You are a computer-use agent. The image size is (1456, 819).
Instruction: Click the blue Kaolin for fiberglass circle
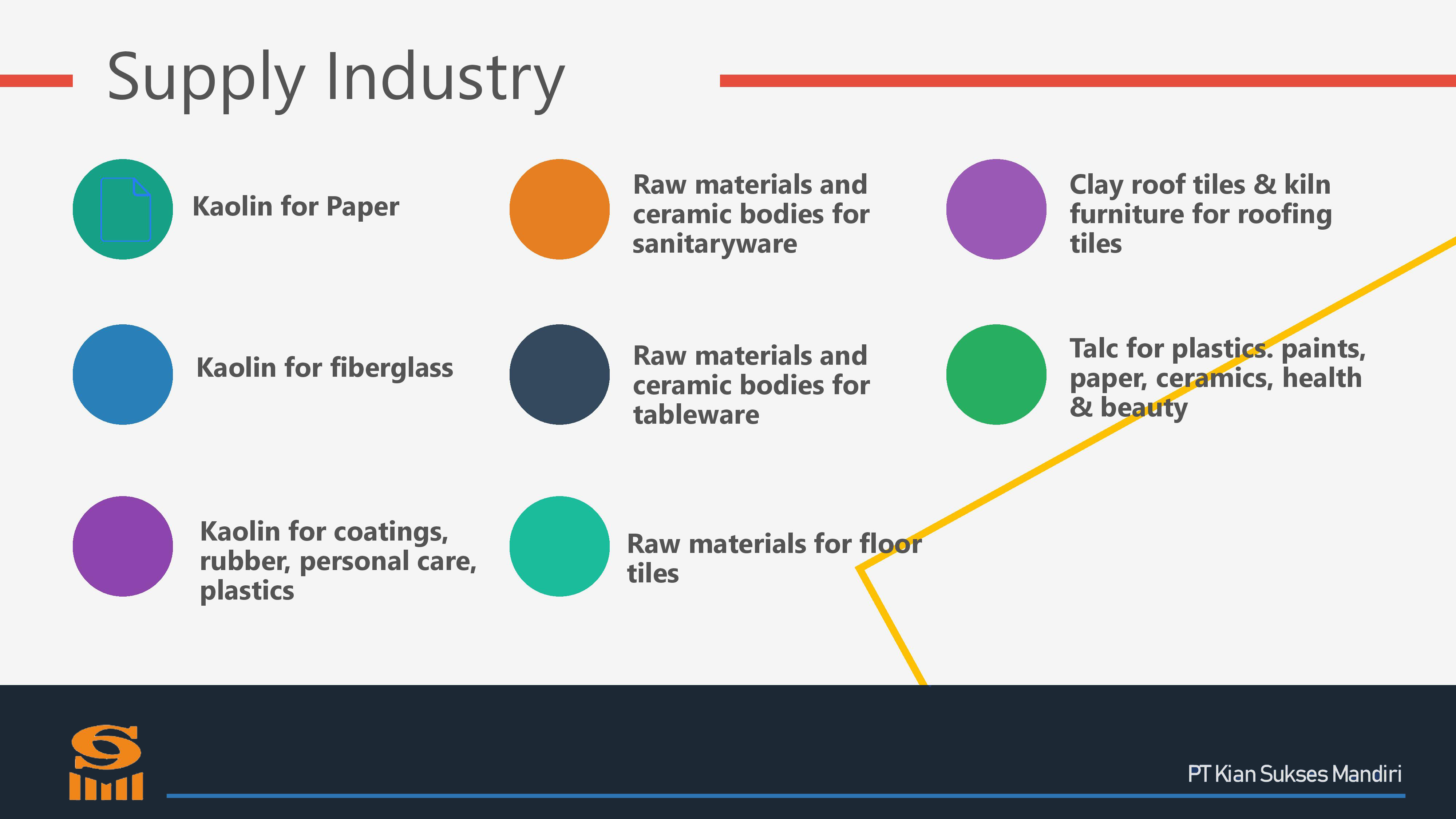[x=123, y=374]
